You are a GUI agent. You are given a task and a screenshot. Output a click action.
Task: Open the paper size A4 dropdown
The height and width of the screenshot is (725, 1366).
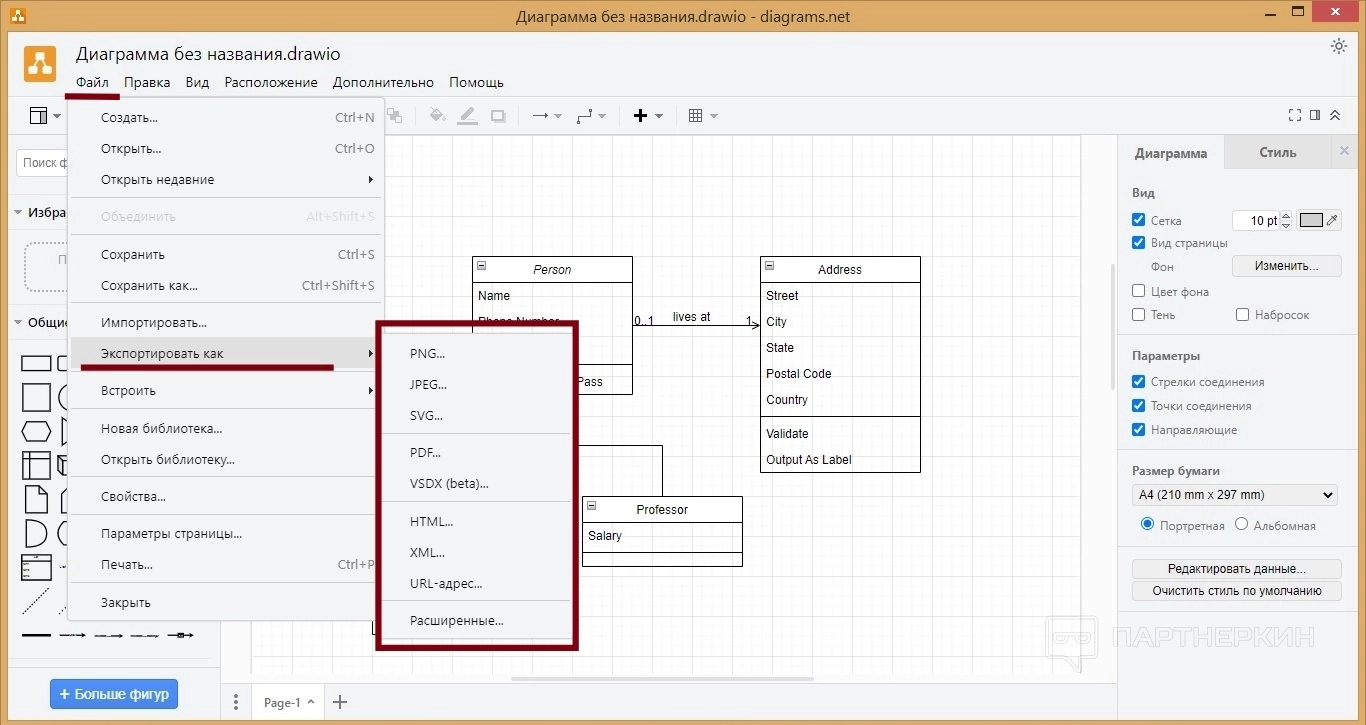coord(1235,495)
